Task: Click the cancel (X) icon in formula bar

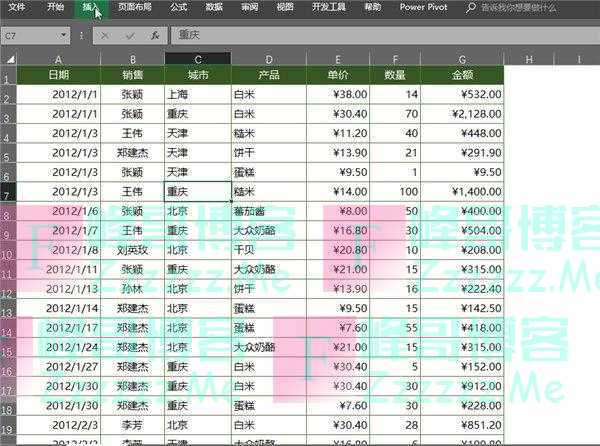Action: click(106, 35)
